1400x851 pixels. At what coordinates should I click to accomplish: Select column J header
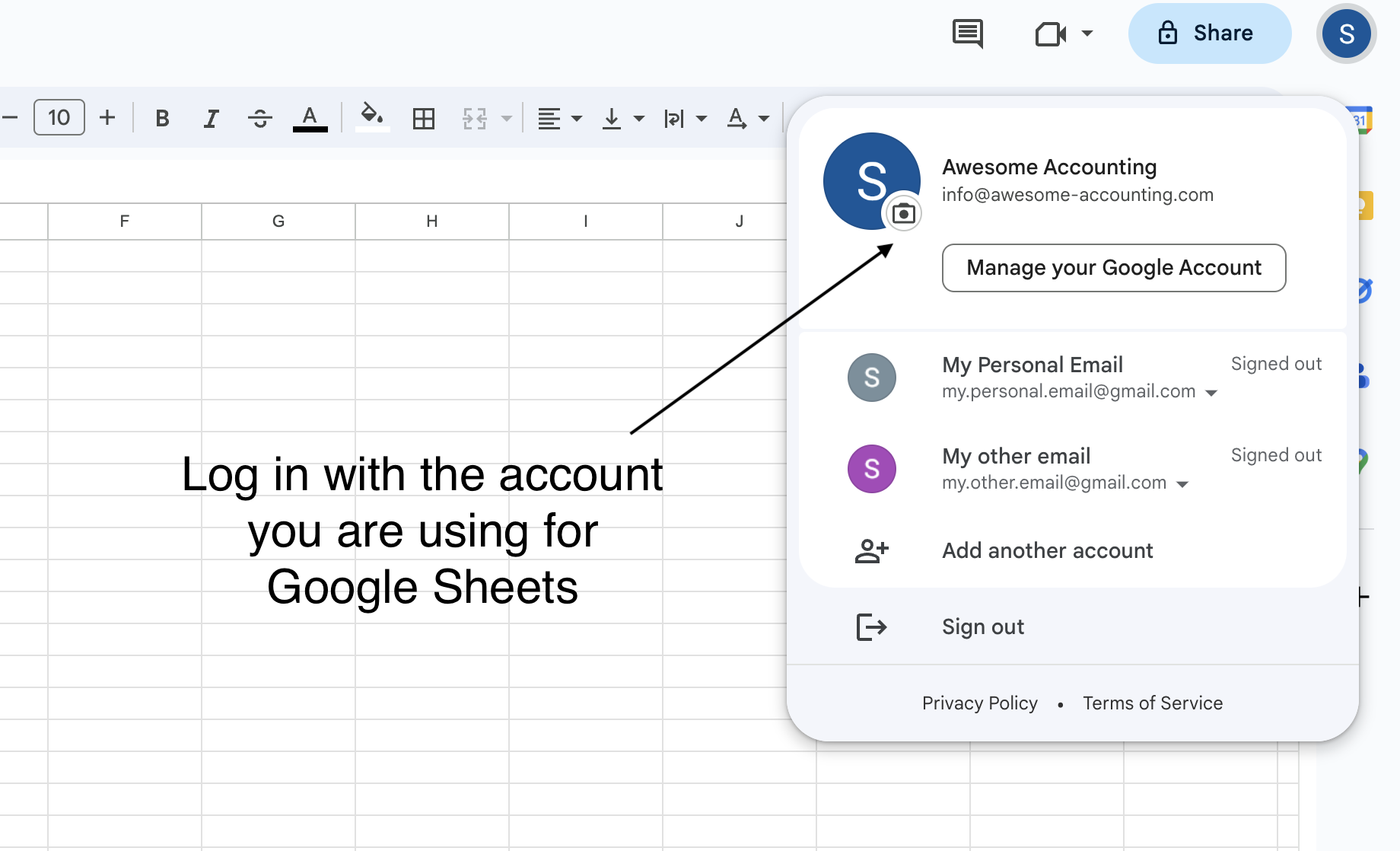click(x=725, y=222)
